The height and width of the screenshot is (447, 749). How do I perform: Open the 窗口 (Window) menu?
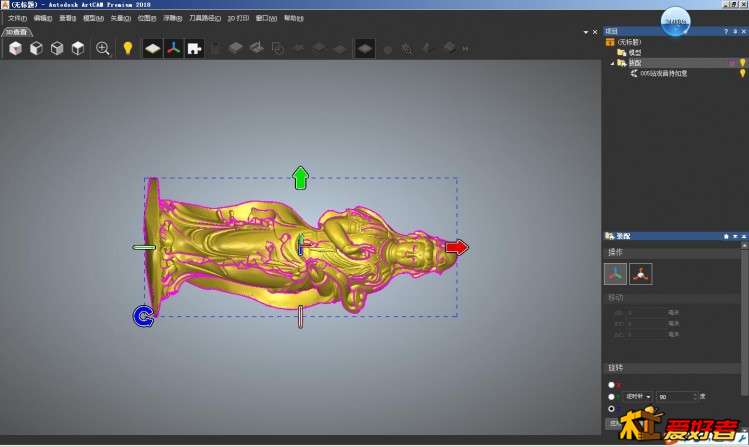266,18
